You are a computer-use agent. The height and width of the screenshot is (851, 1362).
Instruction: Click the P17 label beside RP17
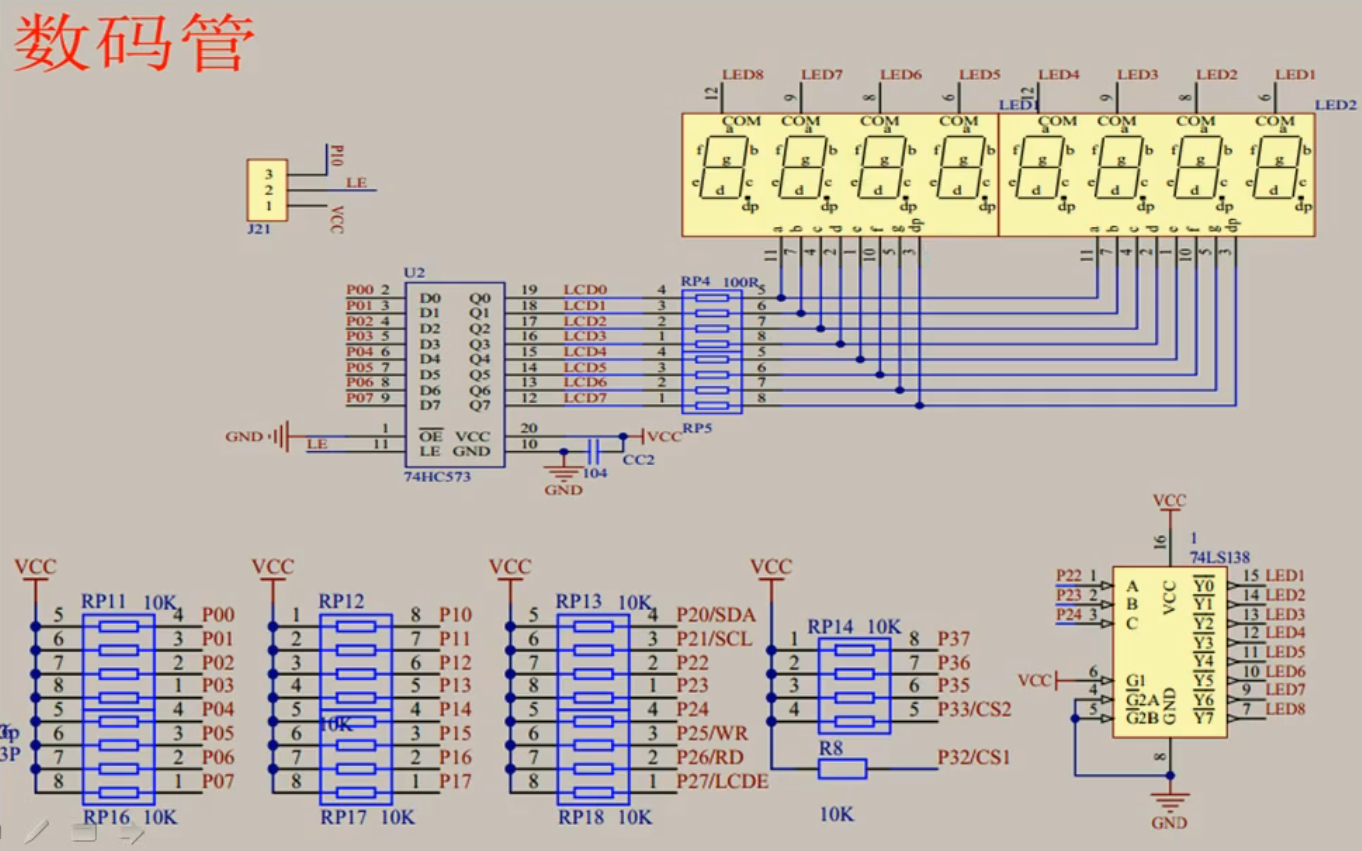pyautogui.click(x=455, y=781)
